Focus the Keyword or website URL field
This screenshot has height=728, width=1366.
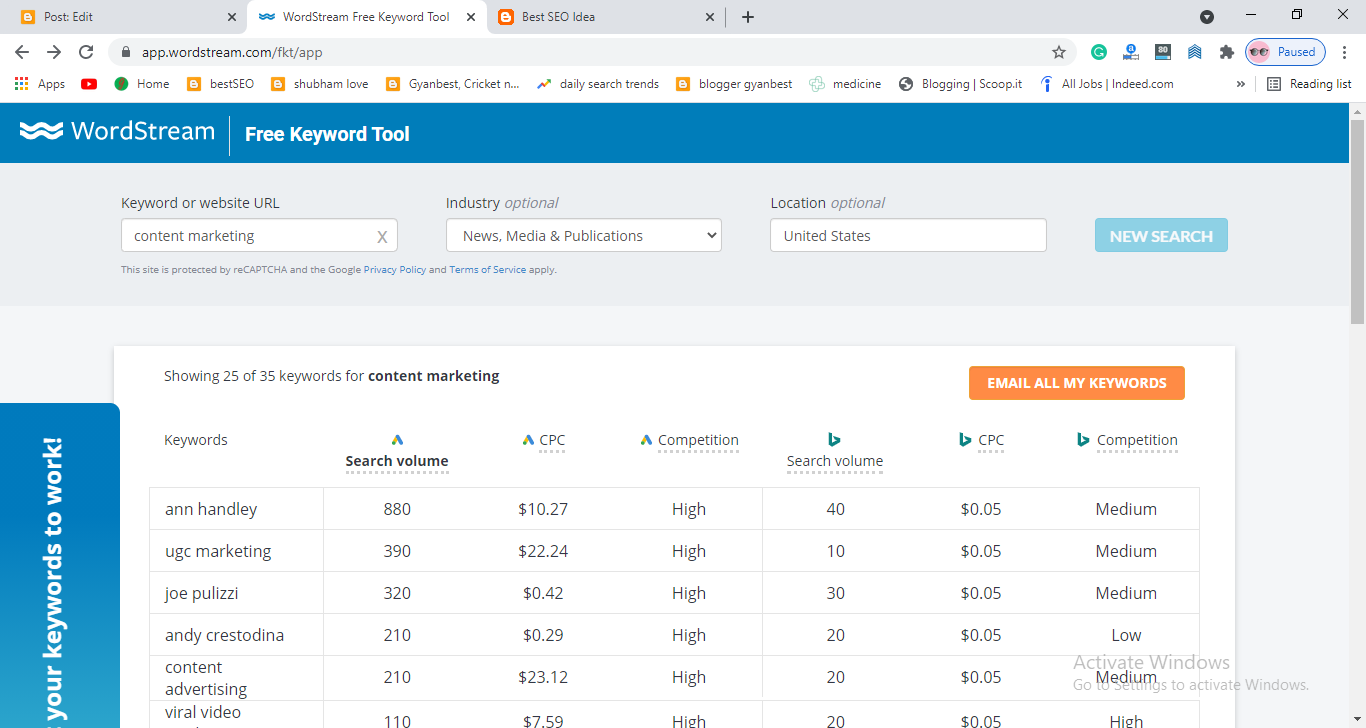tap(259, 236)
